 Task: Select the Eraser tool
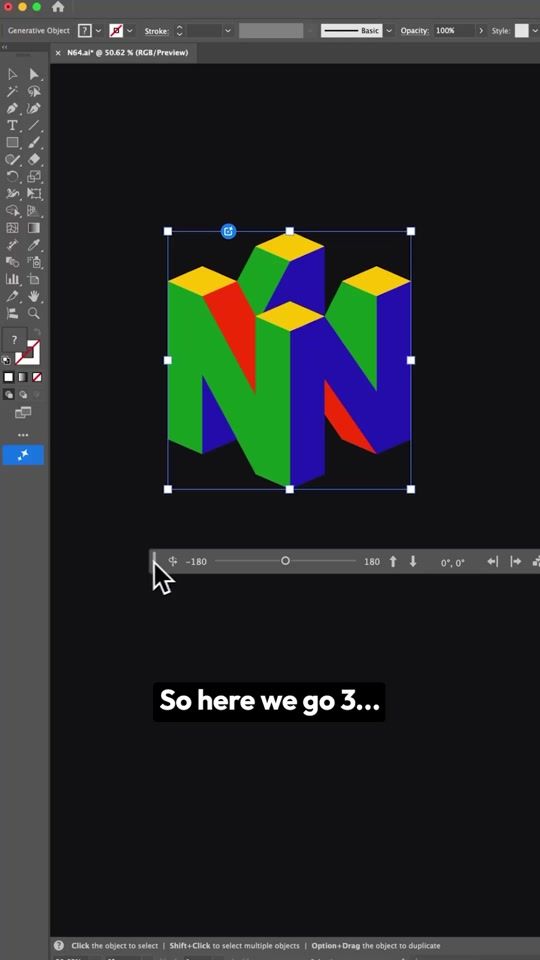tap(34, 160)
